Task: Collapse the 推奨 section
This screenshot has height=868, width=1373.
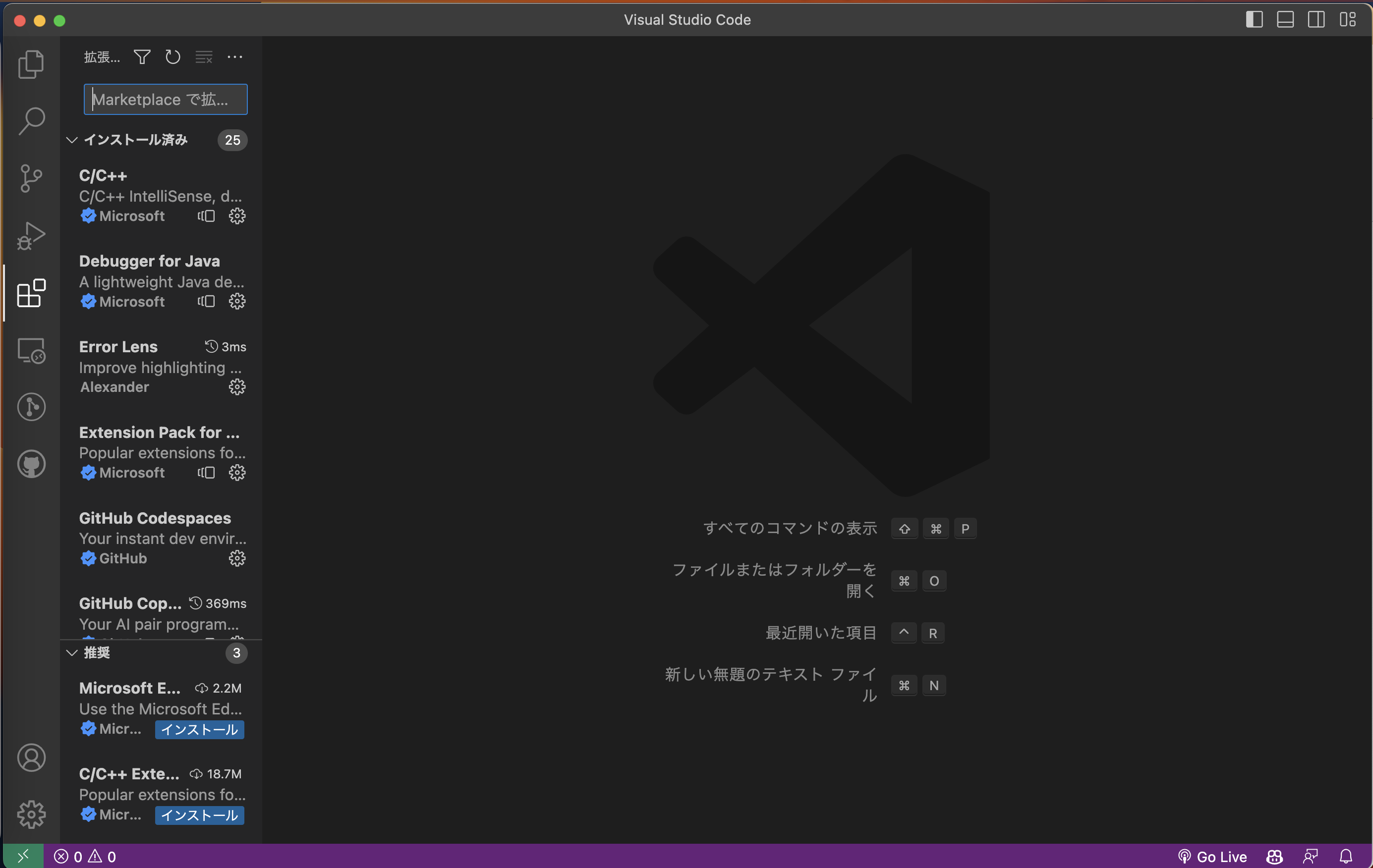Action: pyautogui.click(x=72, y=652)
